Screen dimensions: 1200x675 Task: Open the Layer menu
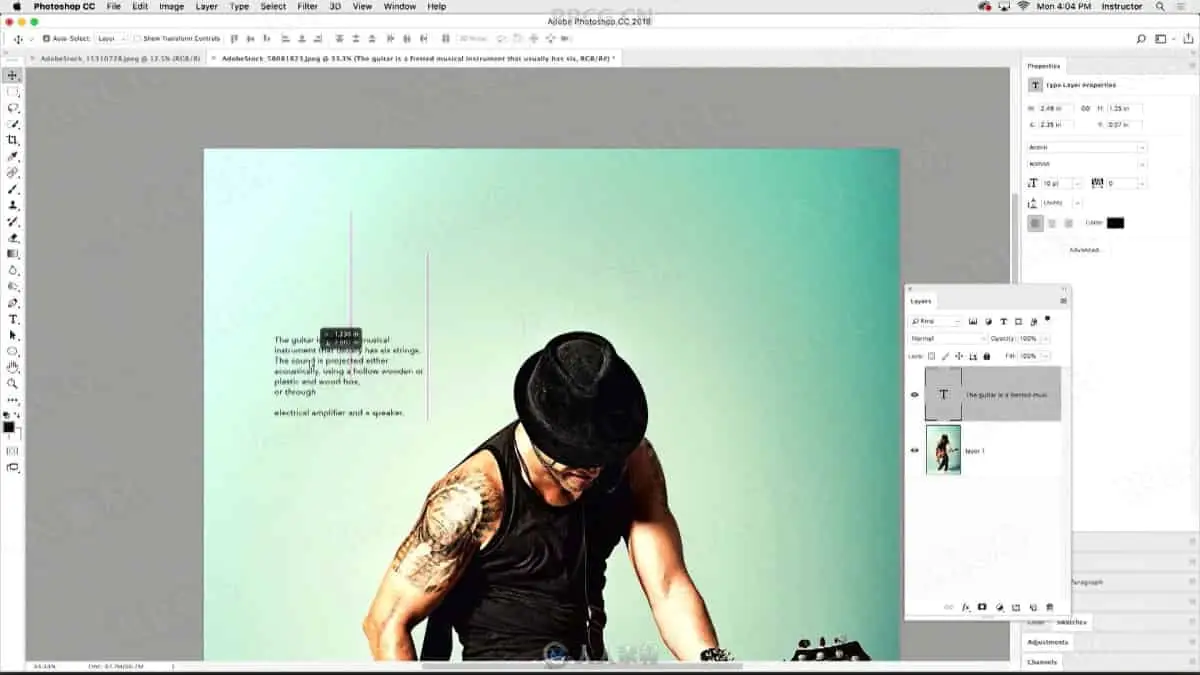point(207,6)
